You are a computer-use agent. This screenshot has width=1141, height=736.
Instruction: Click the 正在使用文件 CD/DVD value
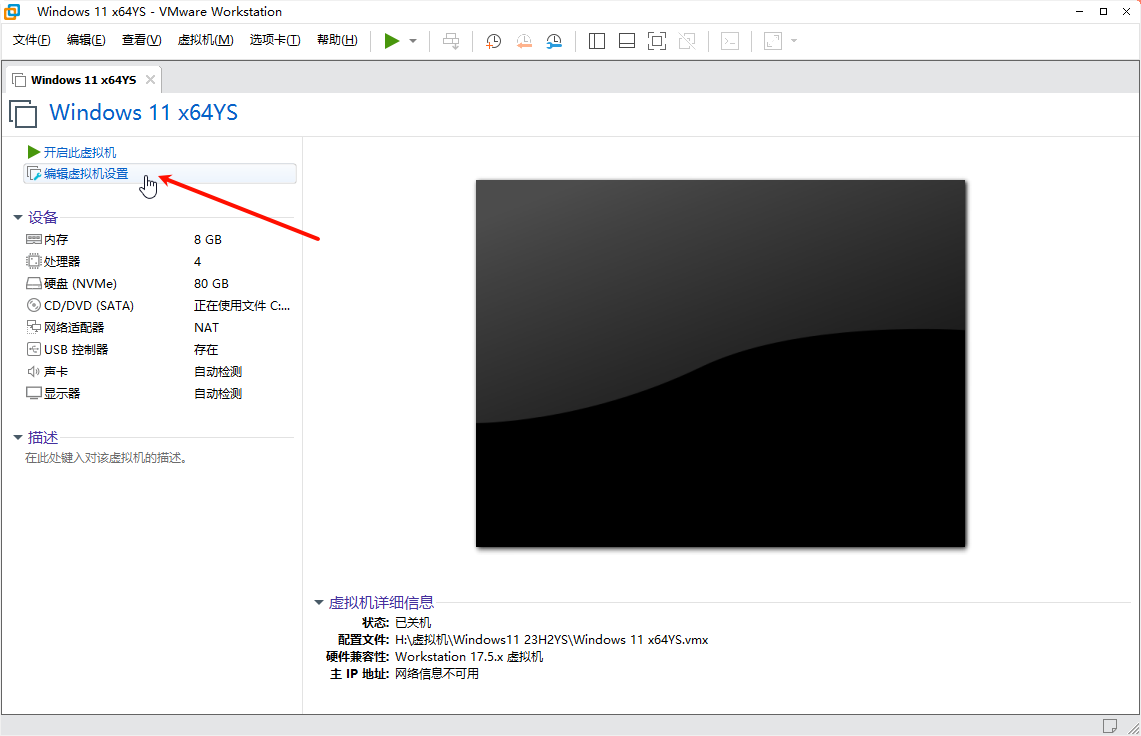[242, 306]
